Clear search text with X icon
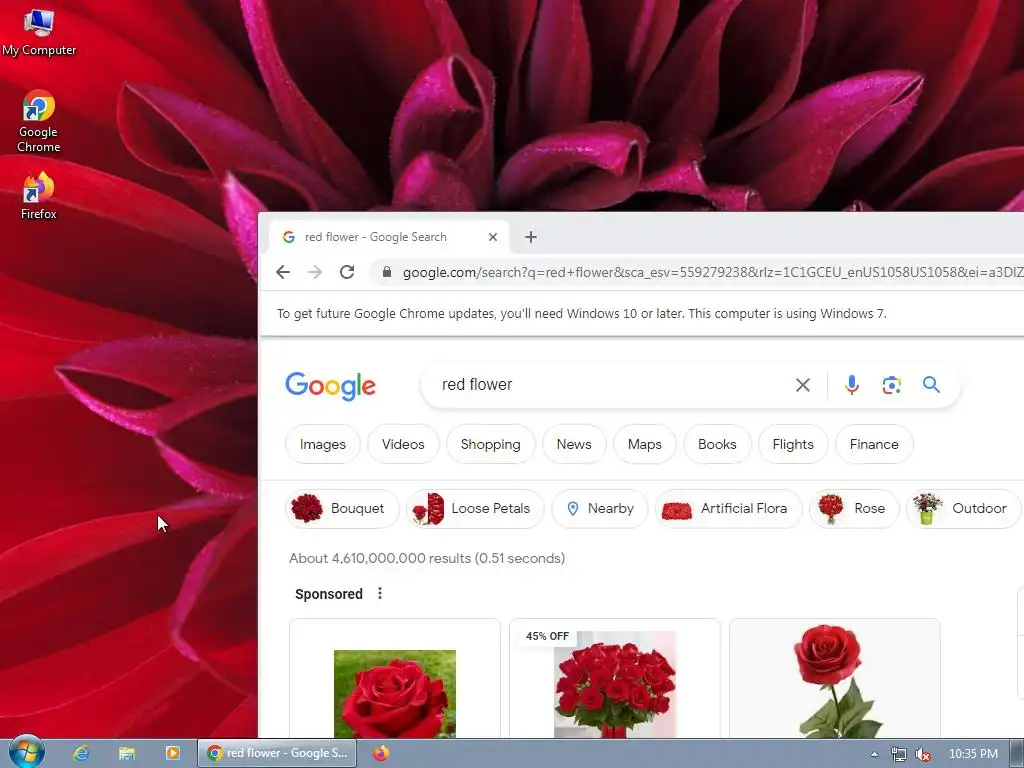The height and width of the screenshot is (768, 1024). [x=803, y=385]
